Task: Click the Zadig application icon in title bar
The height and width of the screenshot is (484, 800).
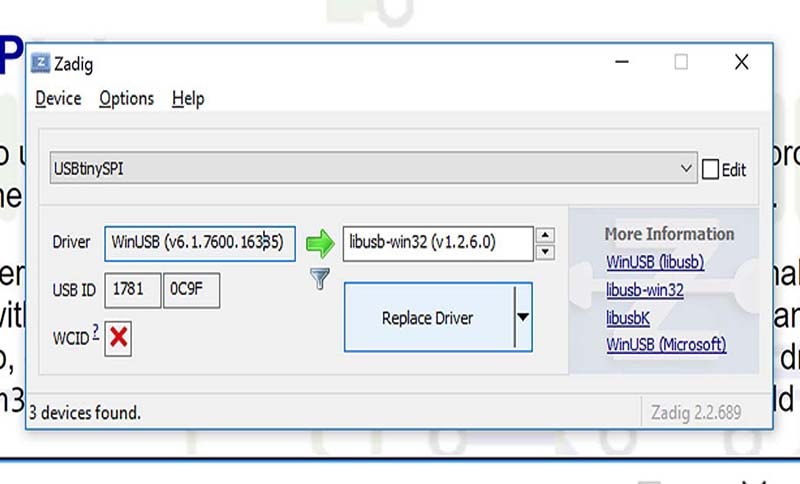Action: pyautogui.click(x=41, y=63)
